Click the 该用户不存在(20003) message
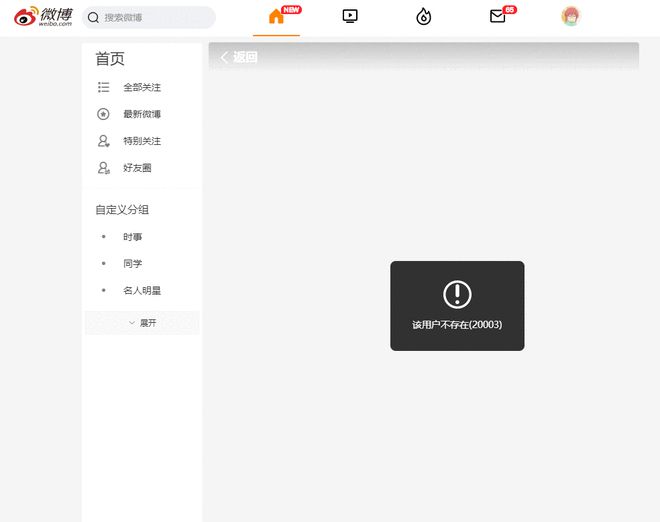This screenshot has width=660, height=522. (x=457, y=325)
